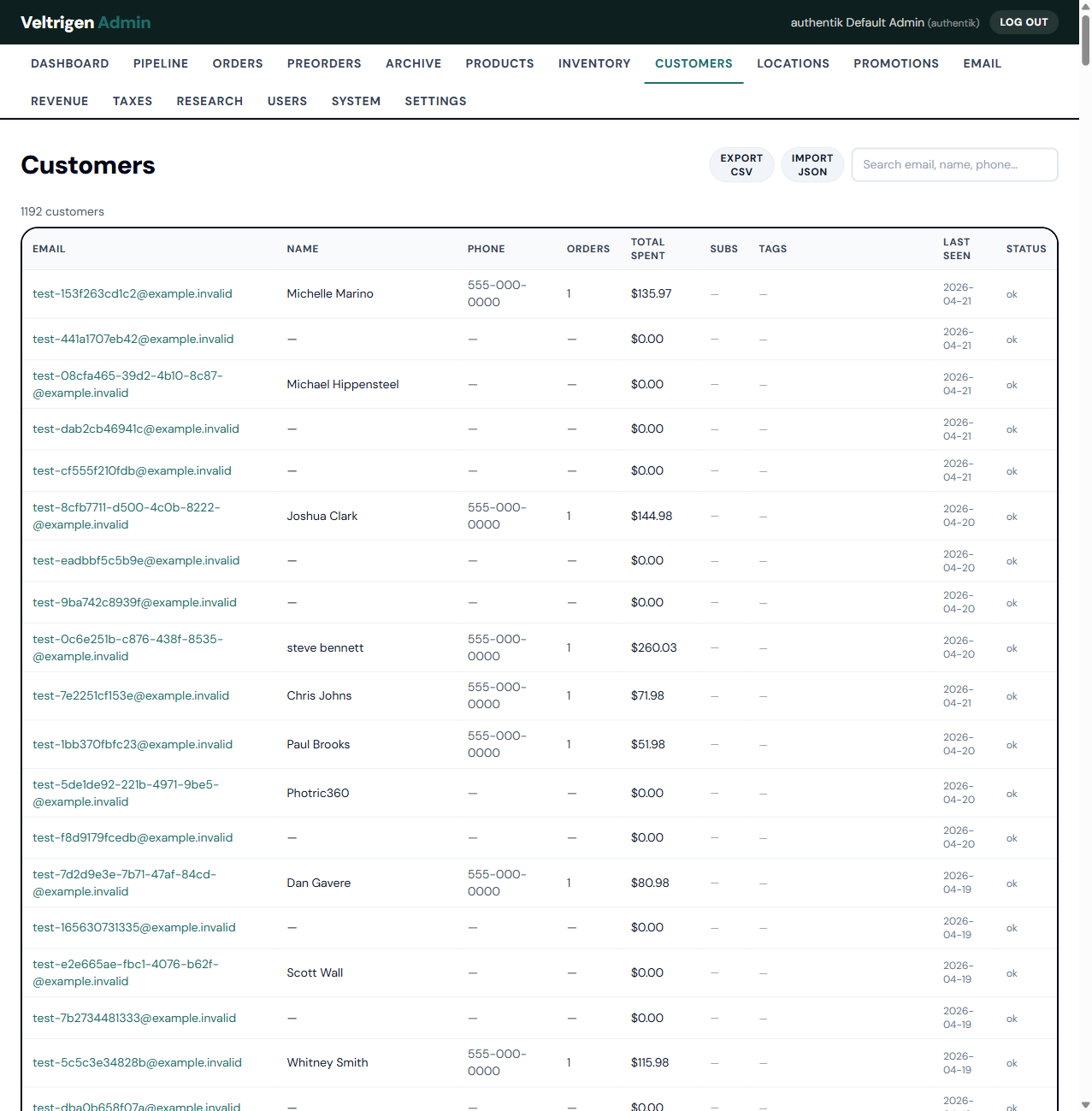Click the name Michelle Marino

click(330, 293)
